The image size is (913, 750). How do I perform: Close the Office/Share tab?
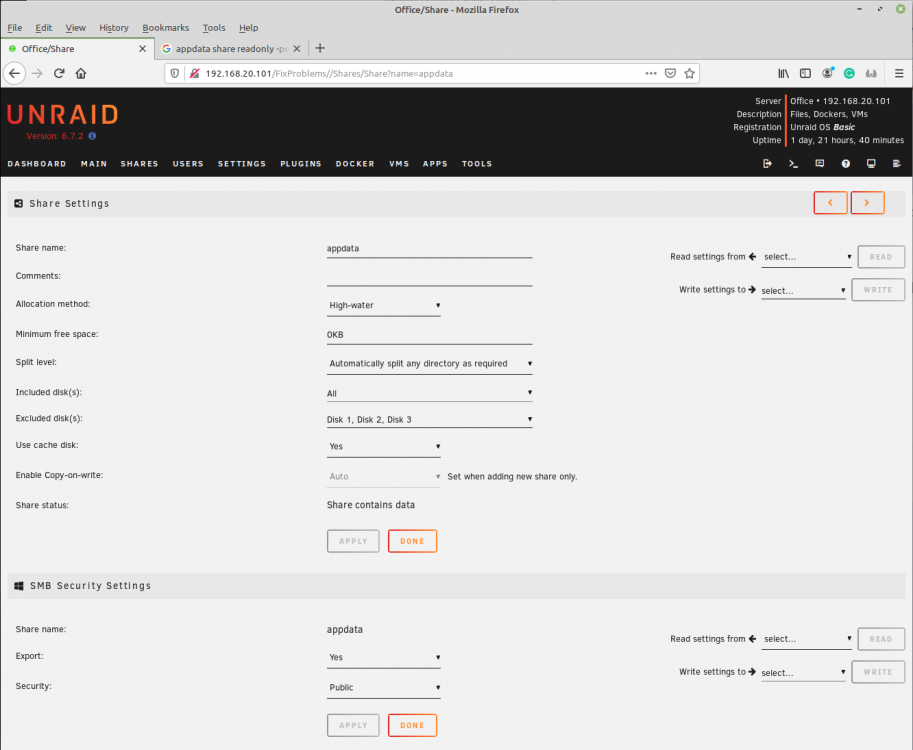pyautogui.click(x=142, y=49)
